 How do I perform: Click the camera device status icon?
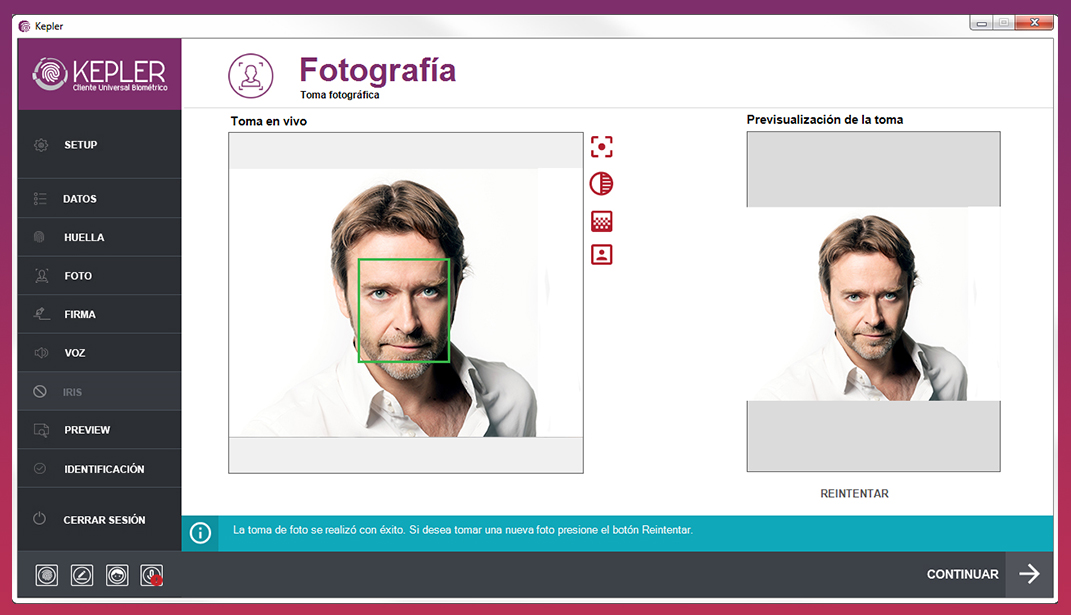pos(116,575)
